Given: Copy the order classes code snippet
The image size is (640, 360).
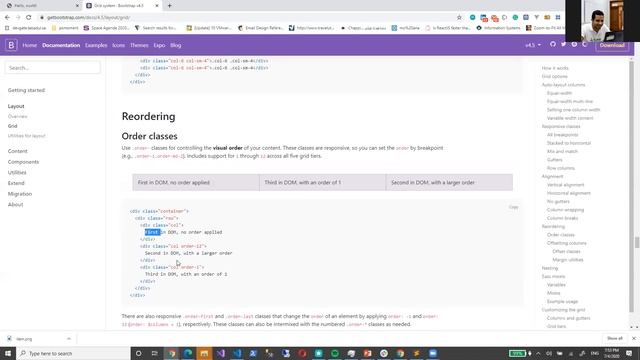Looking at the screenshot, I should click(x=513, y=207).
